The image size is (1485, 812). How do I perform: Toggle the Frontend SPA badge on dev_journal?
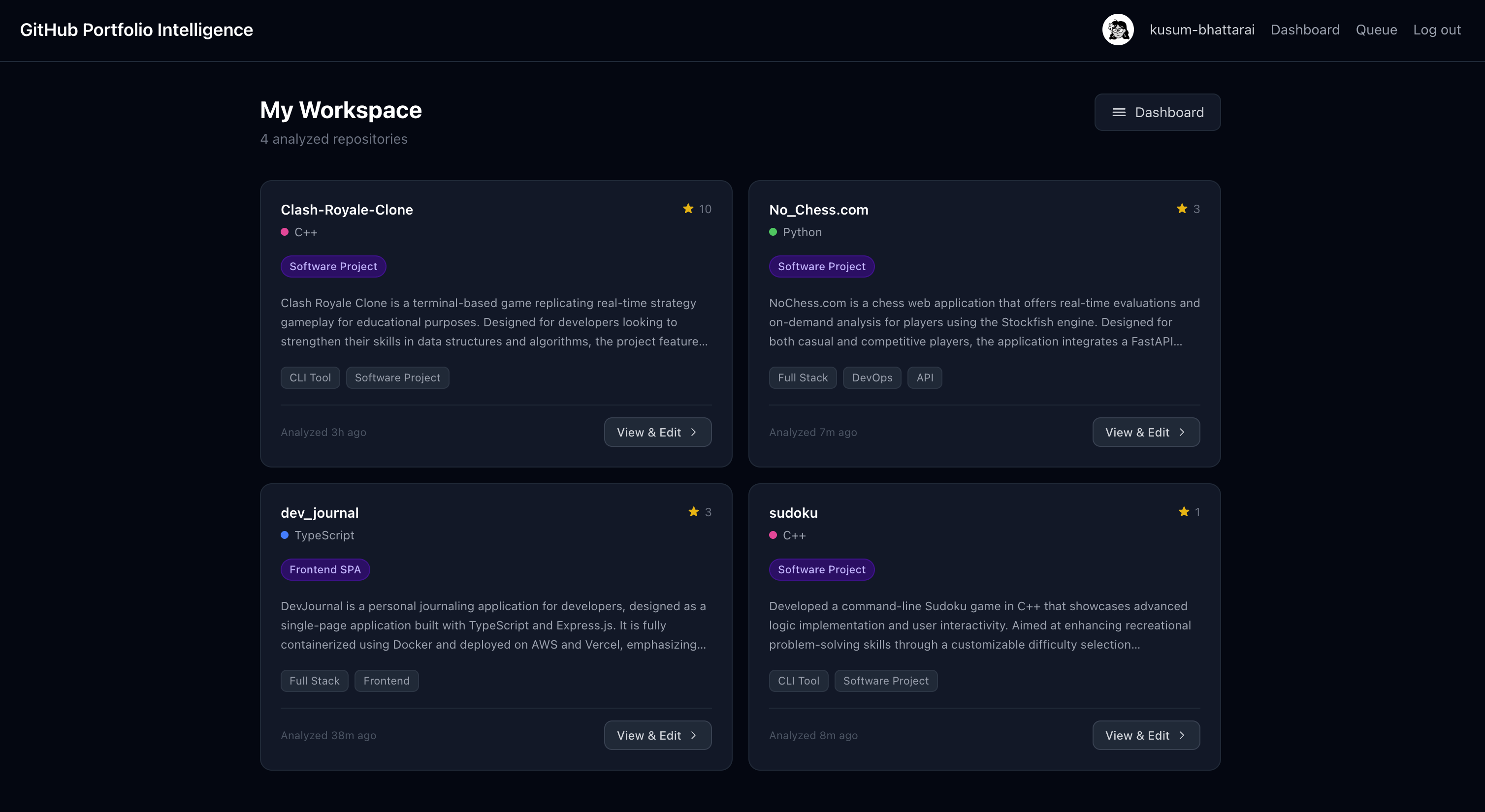pos(325,569)
